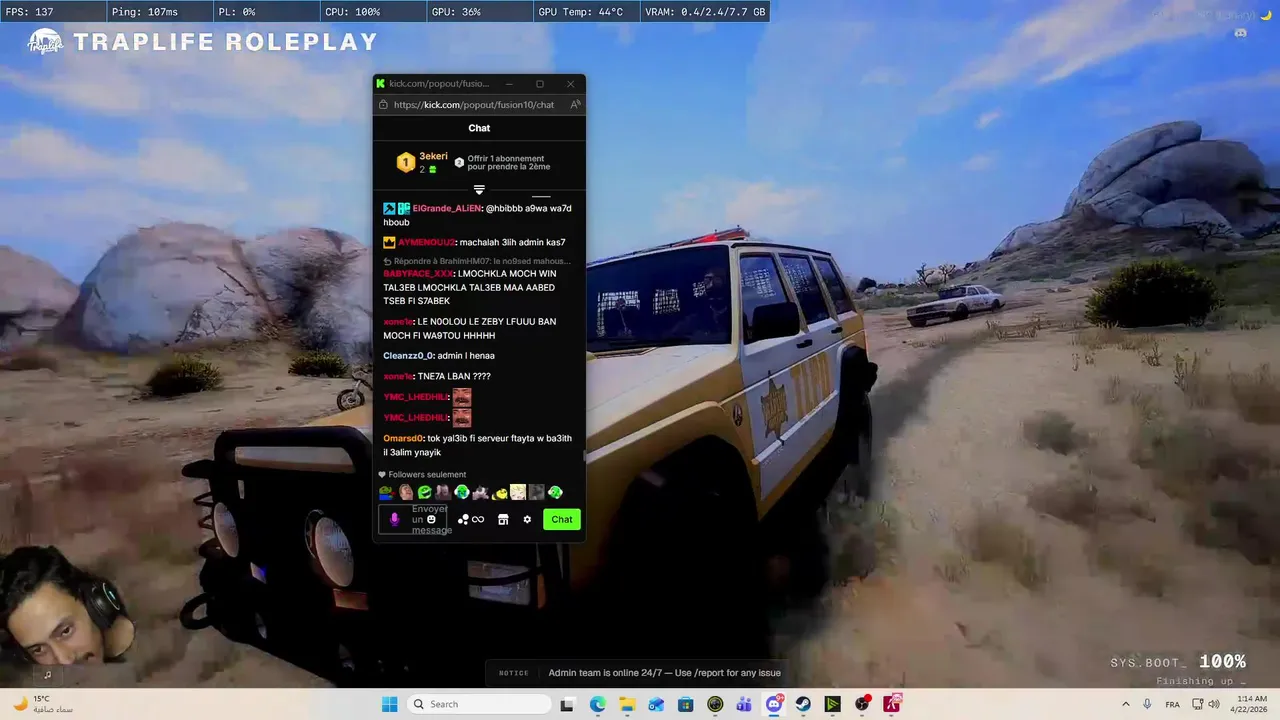Click the tray microphone icon
Viewport: 1280px width, 720px height.
coord(1147,704)
